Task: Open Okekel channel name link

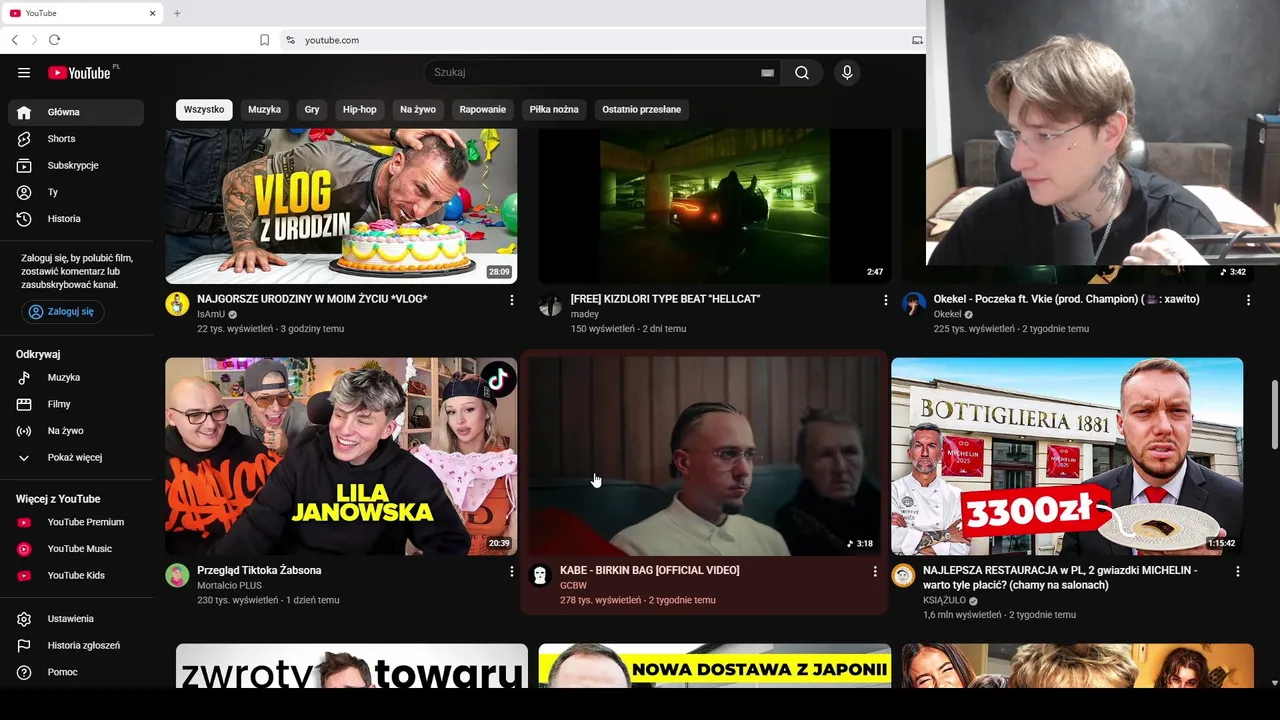Action: (x=947, y=314)
